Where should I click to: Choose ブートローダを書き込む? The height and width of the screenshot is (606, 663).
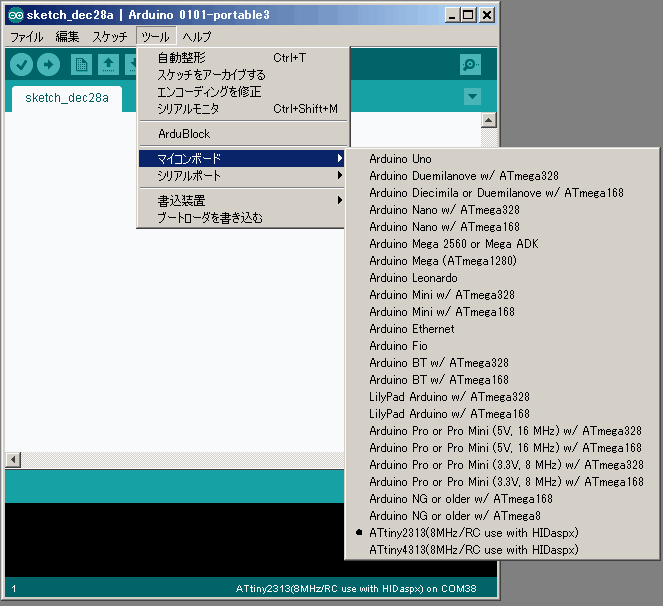241,217
